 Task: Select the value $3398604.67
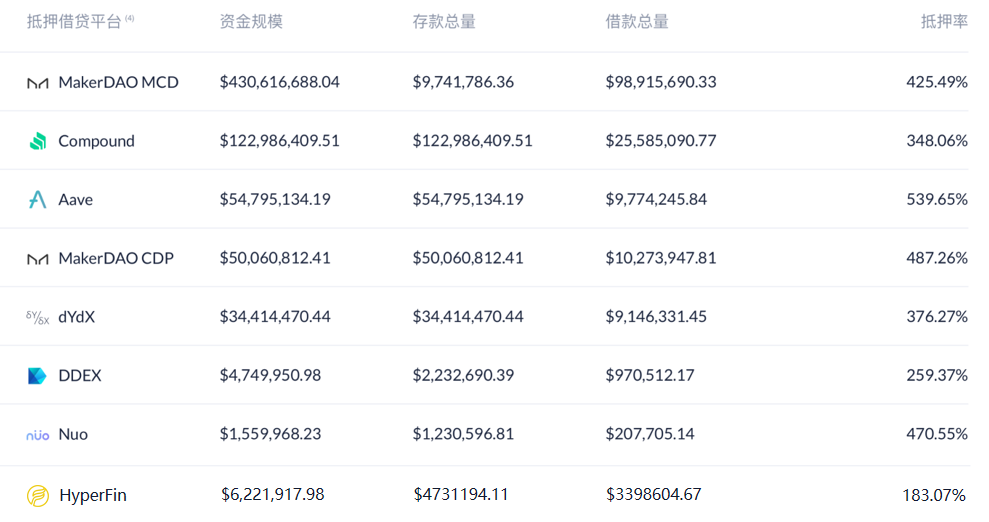[653, 494]
